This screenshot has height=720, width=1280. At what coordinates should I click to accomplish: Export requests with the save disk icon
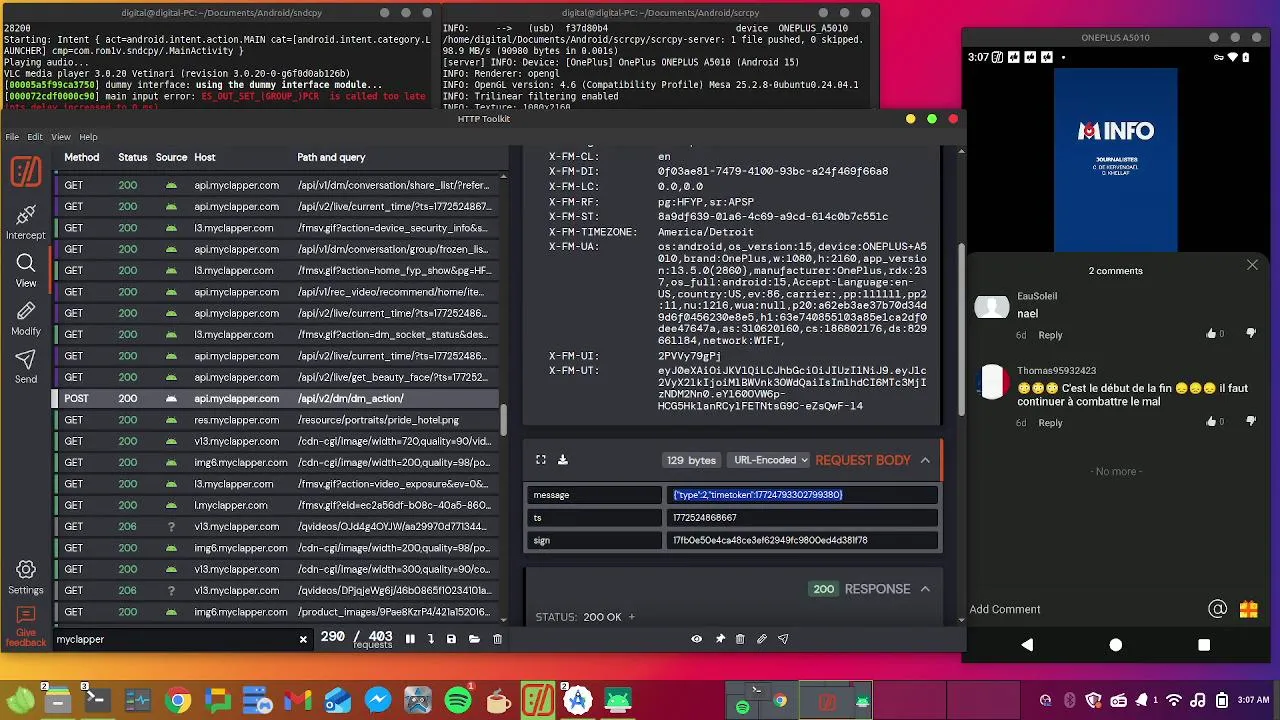(x=452, y=639)
